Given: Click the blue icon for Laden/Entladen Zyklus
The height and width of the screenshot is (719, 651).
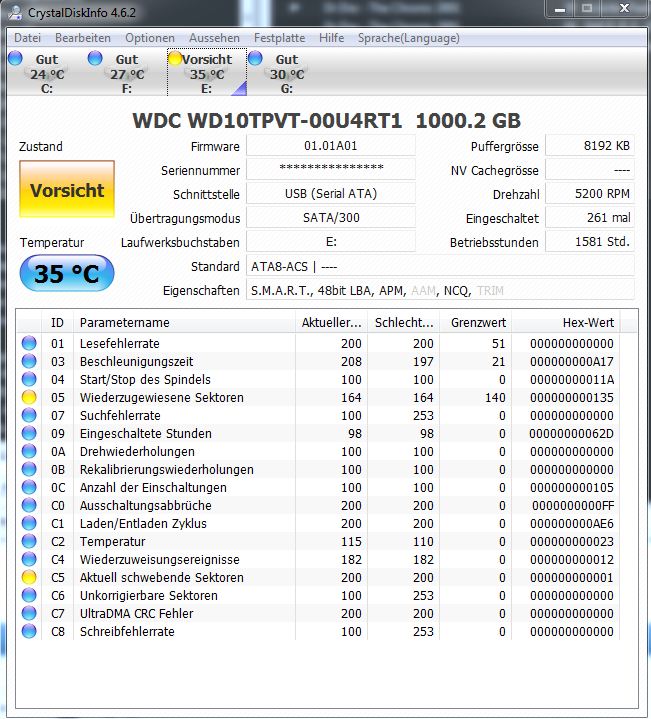Looking at the screenshot, I should tap(29, 523).
